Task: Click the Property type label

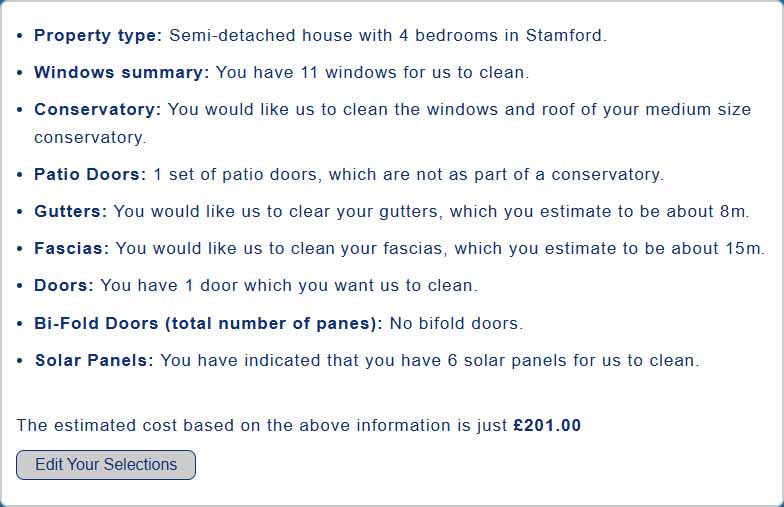Action: pyautogui.click(x=97, y=36)
